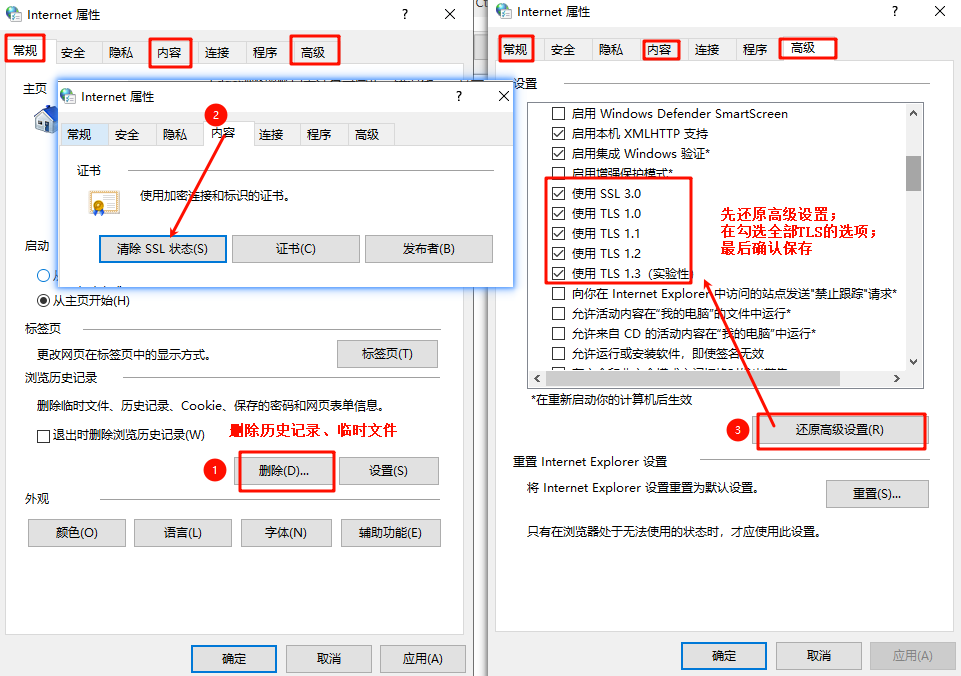Select the 内容 tab in the front dialog
Viewport: 961px width, 676px height.
pyautogui.click(x=223, y=133)
